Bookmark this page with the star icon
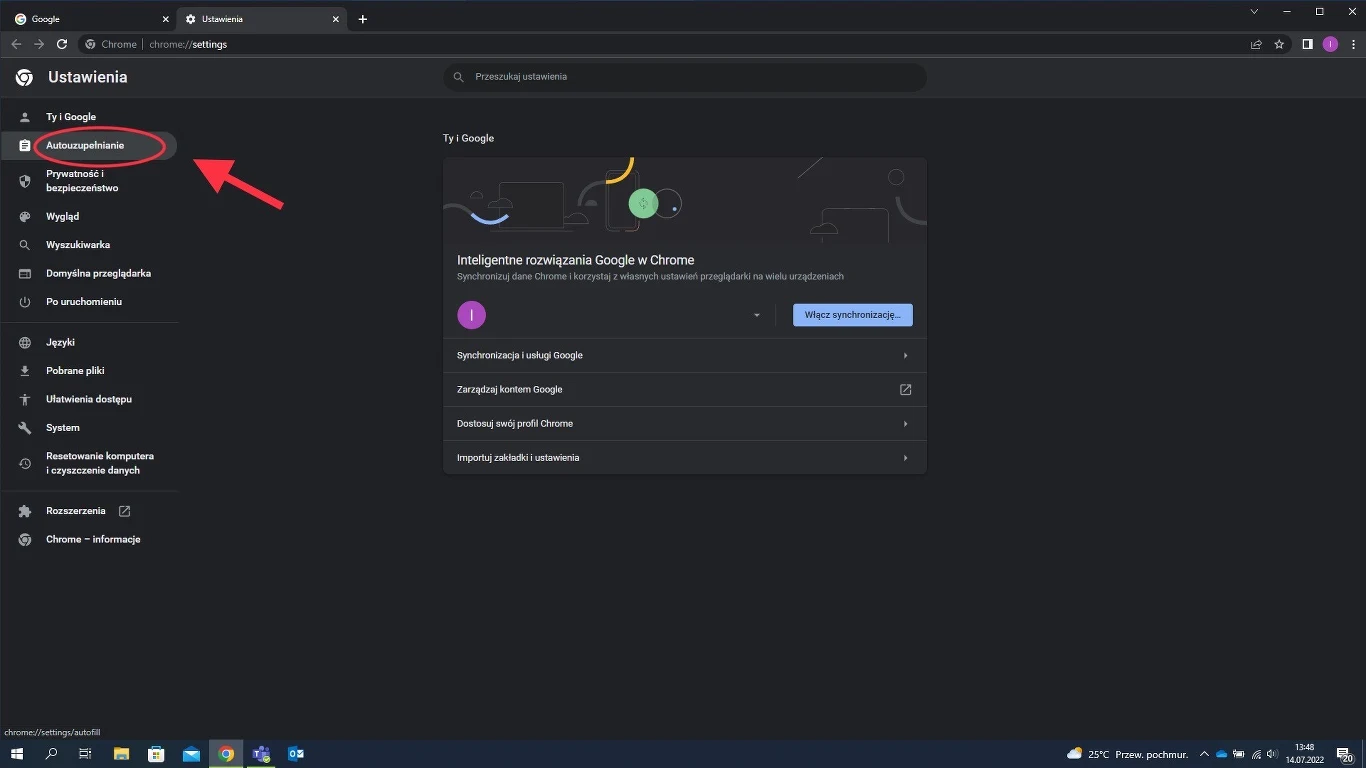The width and height of the screenshot is (1366, 768). click(x=1279, y=44)
